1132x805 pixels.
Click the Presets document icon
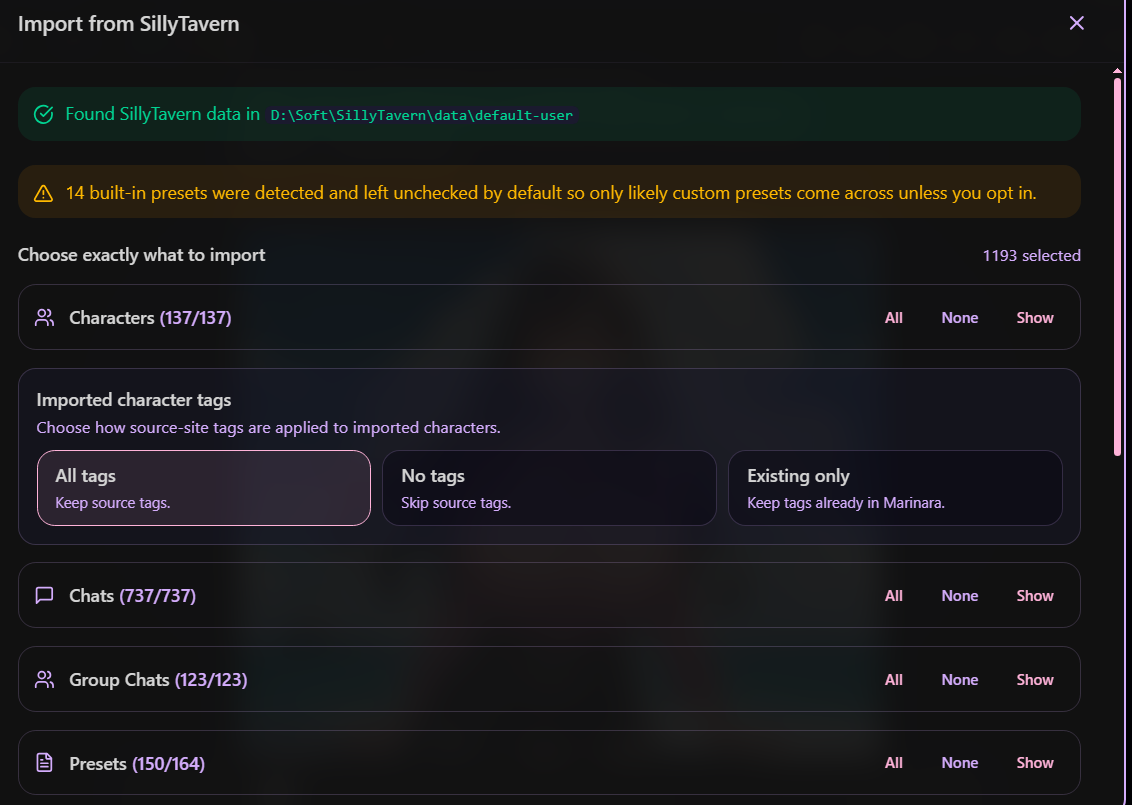click(45, 763)
